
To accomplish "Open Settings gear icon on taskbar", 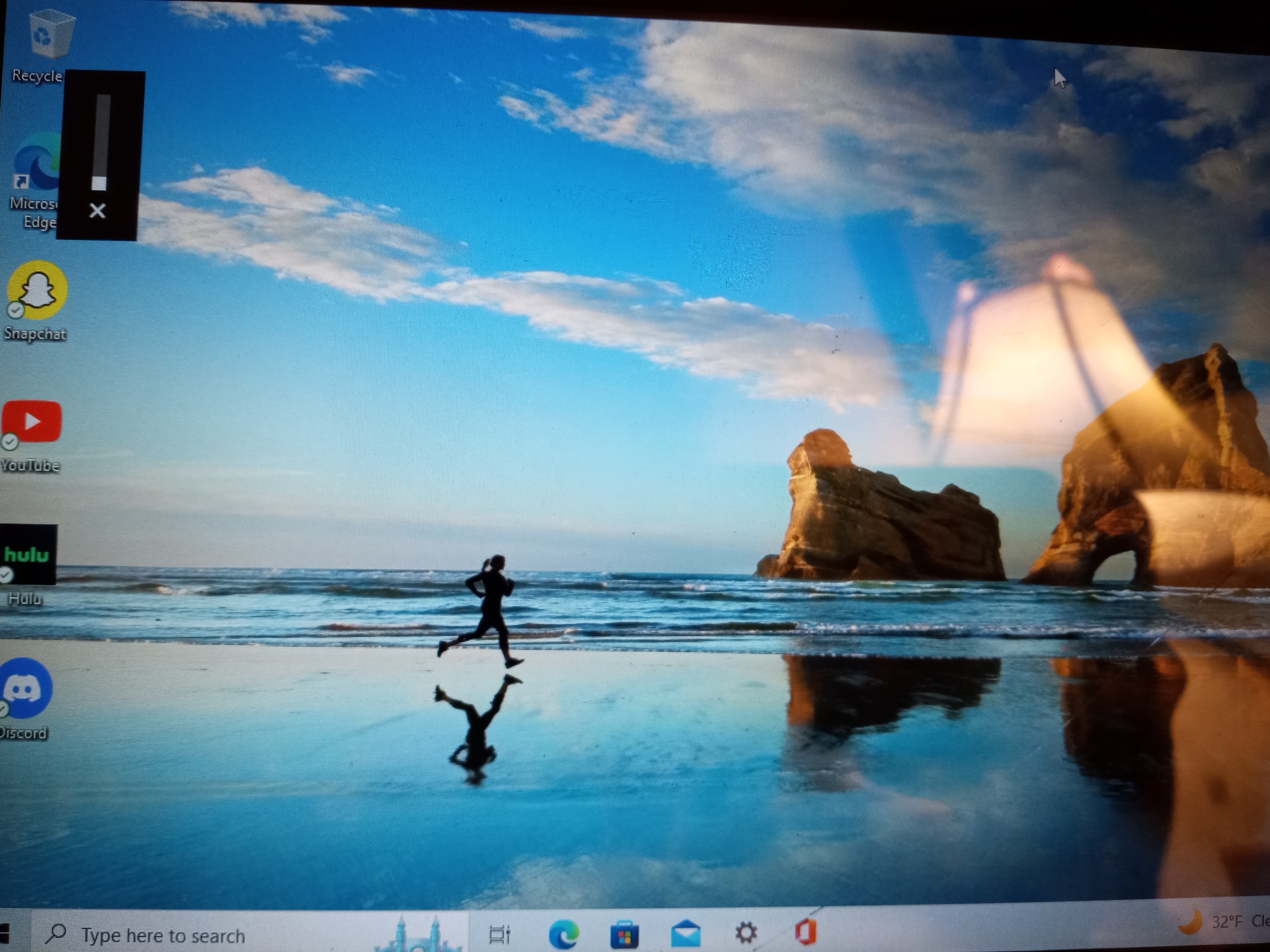I will [746, 932].
